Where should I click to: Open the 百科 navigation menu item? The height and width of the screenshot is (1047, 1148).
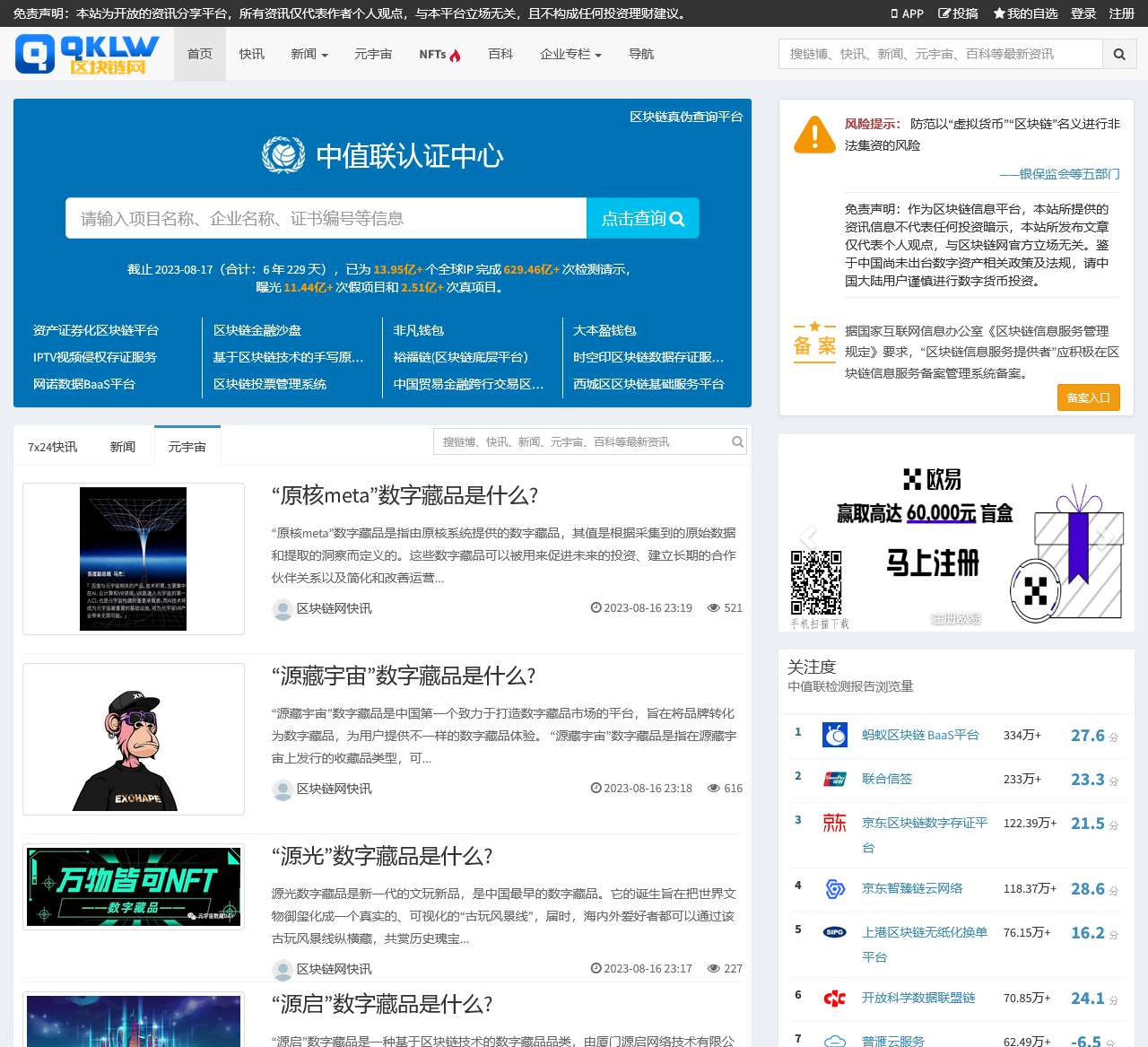500,54
